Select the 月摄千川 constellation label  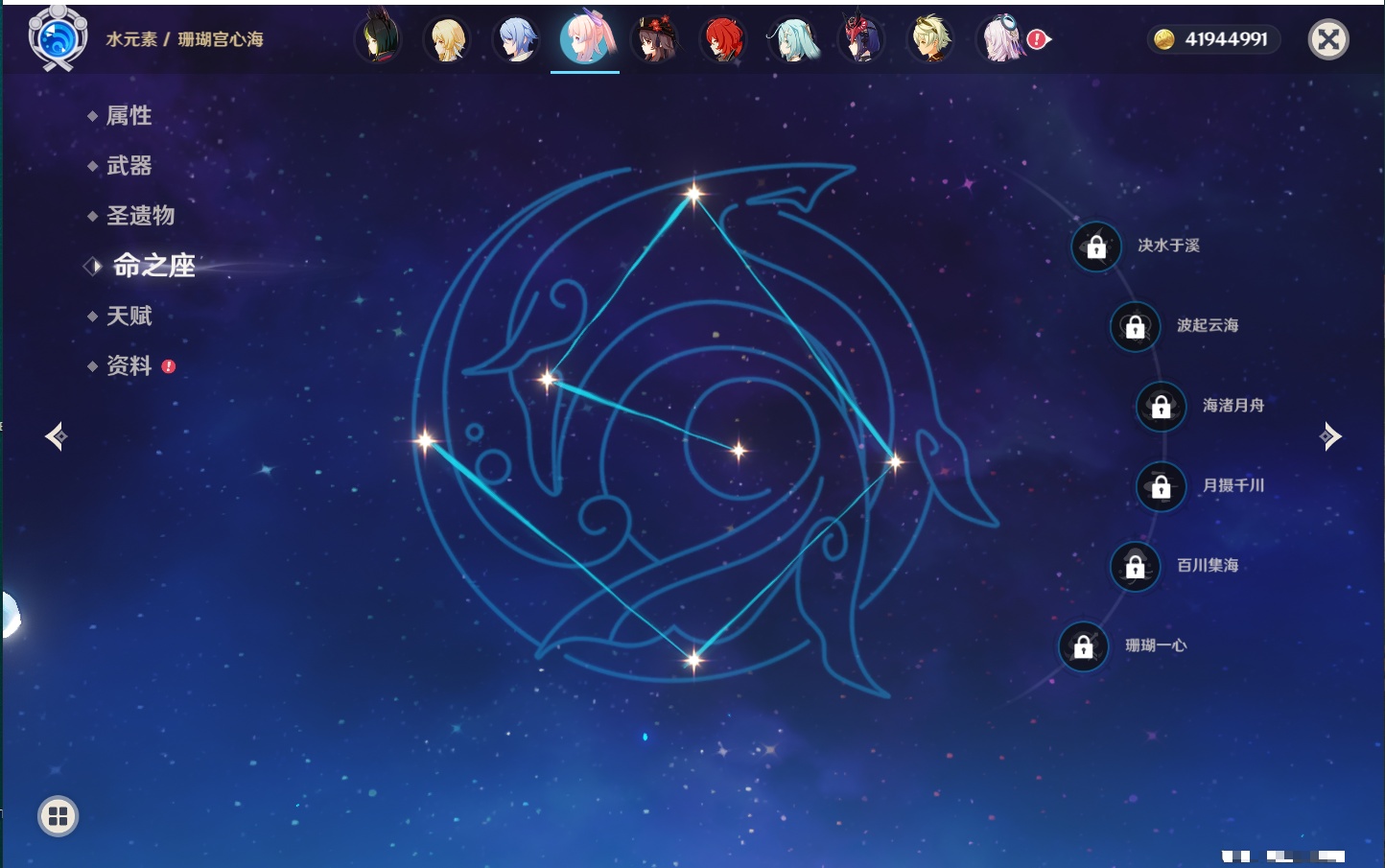[x=1233, y=485]
